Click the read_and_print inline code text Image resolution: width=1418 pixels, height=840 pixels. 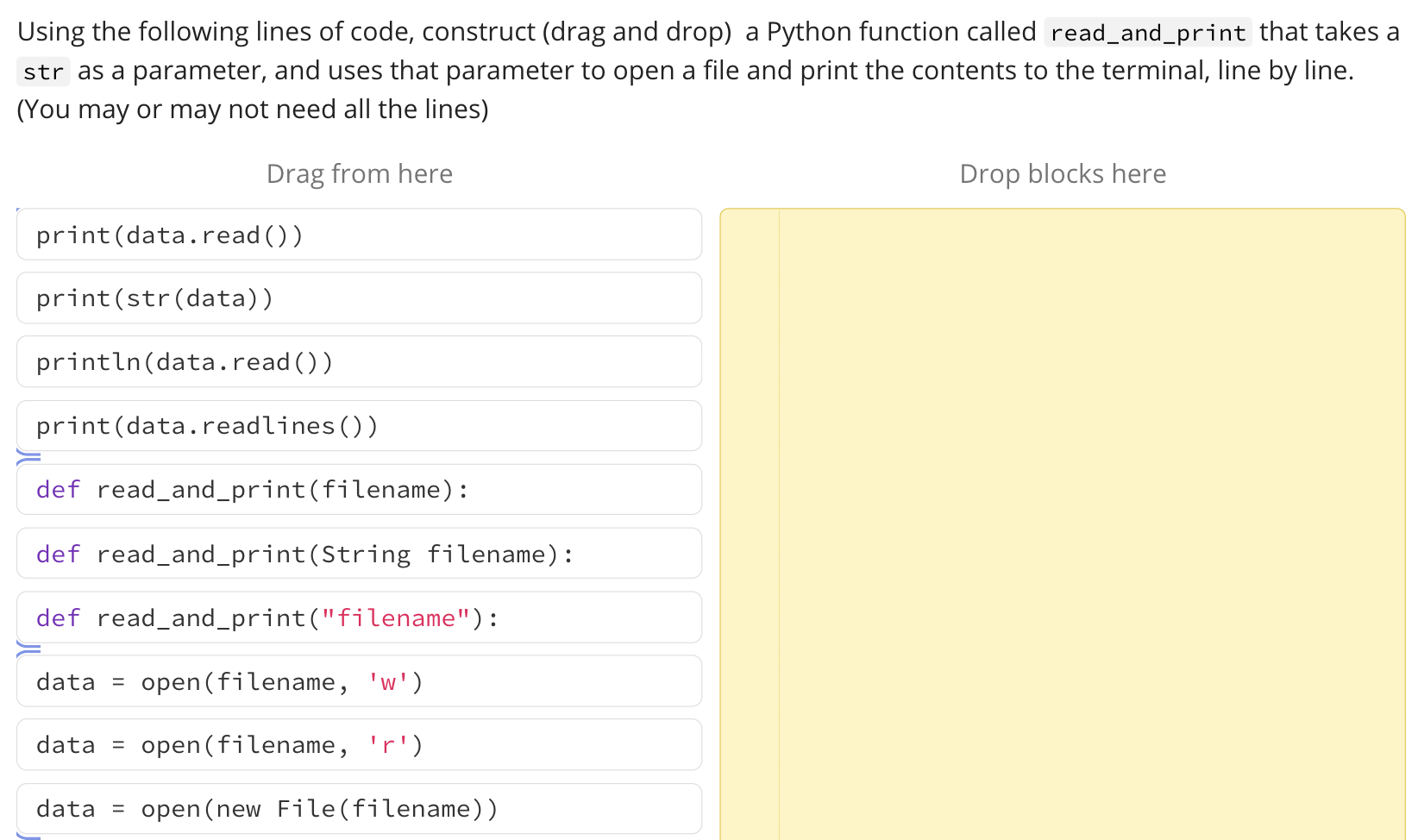[x=1147, y=32]
